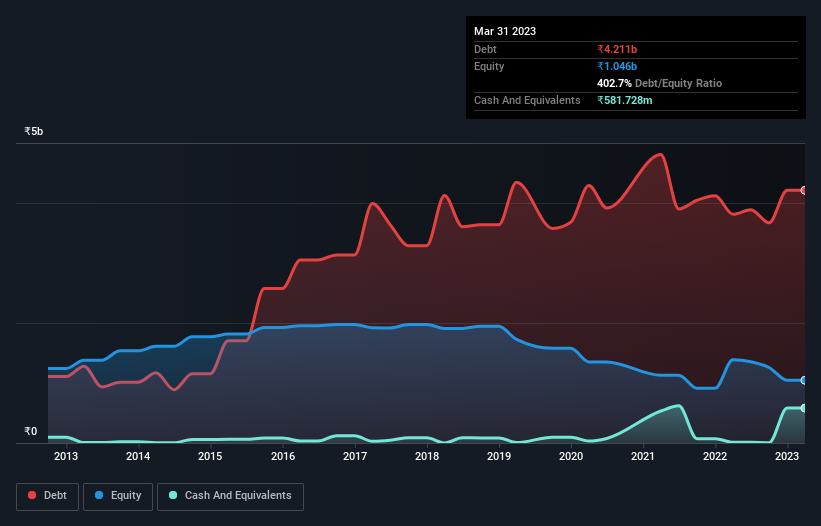Click the ₹0 y-axis label
The height and width of the screenshot is (526, 821).
(31, 431)
